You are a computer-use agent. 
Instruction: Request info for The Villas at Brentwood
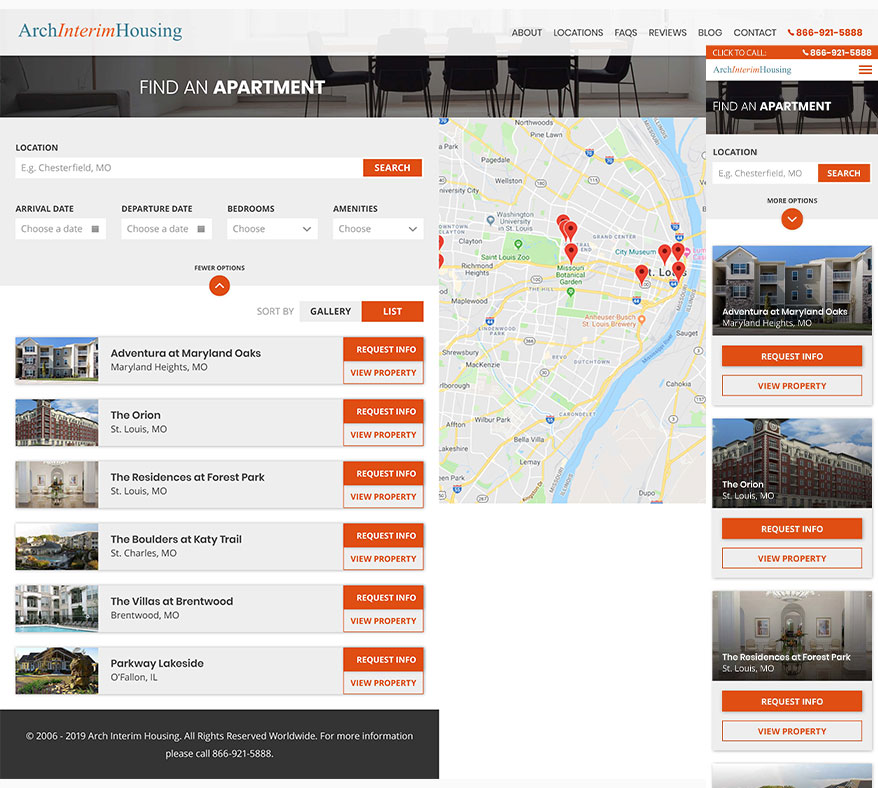pos(384,598)
